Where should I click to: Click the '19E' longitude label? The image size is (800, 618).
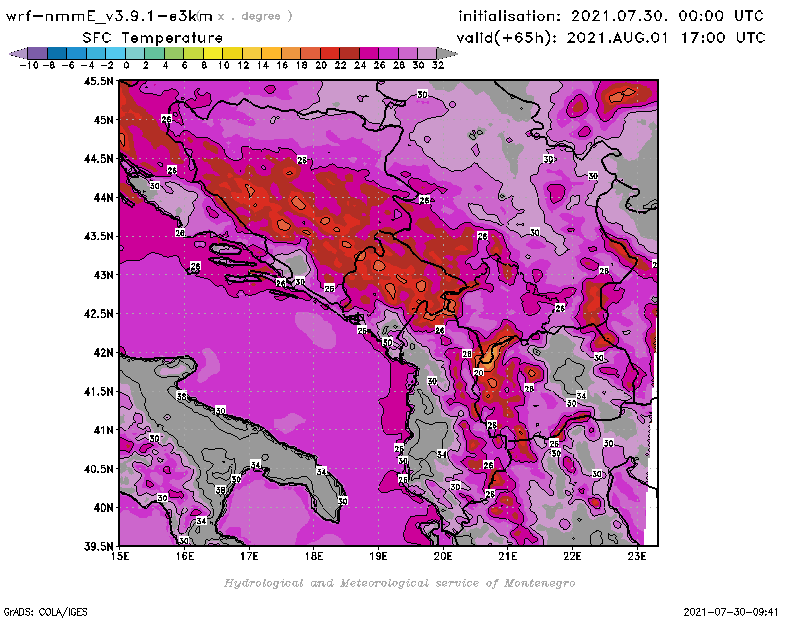pos(378,556)
